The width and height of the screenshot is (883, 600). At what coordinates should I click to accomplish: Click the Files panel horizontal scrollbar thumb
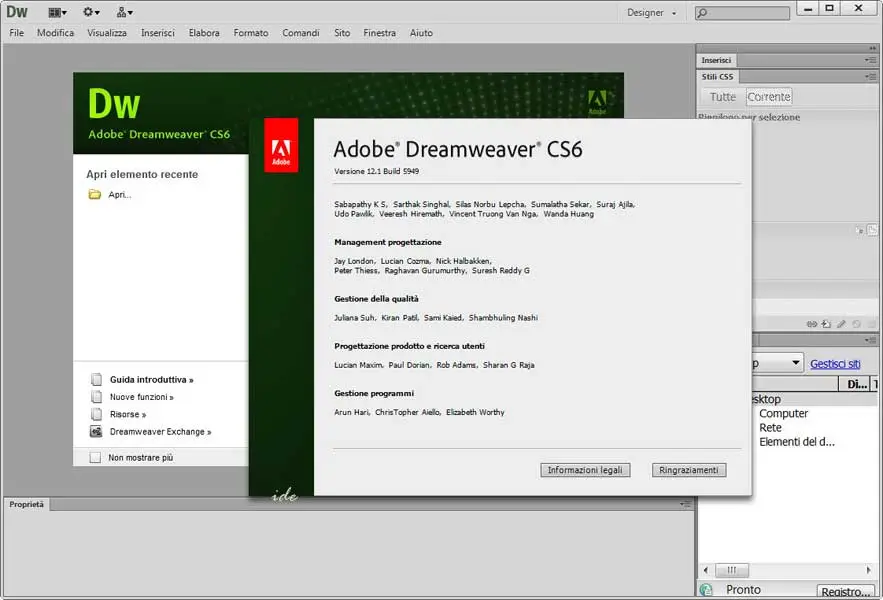pyautogui.click(x=732, y=570)
